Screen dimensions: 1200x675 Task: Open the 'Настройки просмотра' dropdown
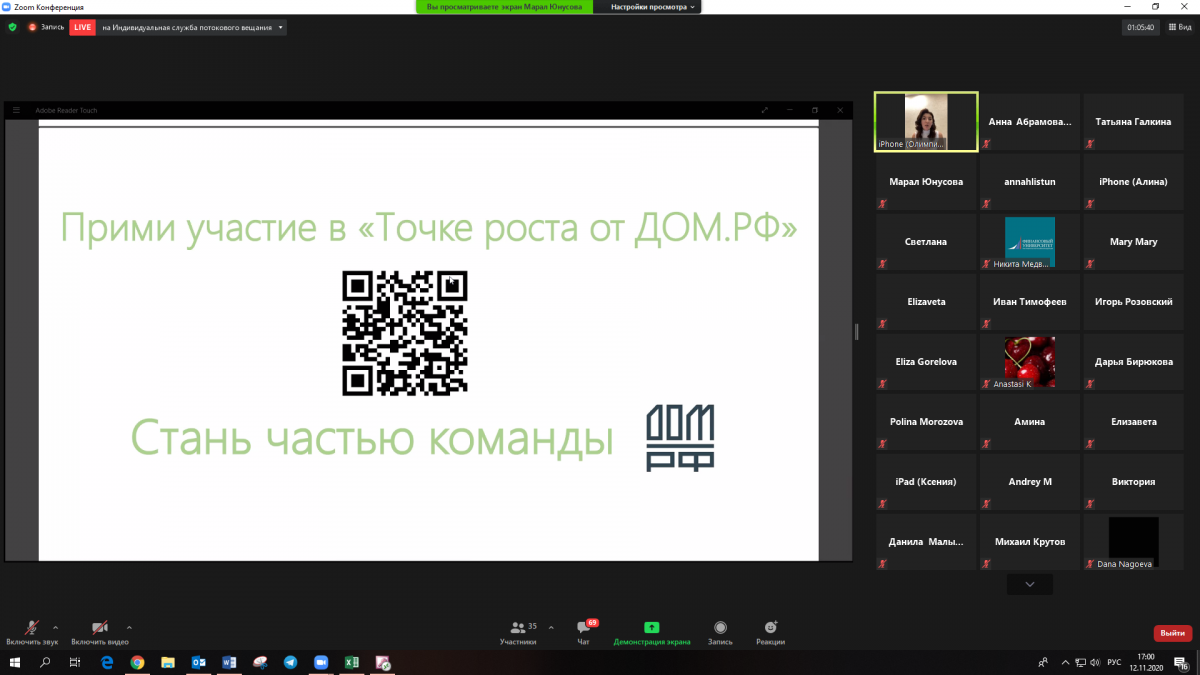click(654, 6)
